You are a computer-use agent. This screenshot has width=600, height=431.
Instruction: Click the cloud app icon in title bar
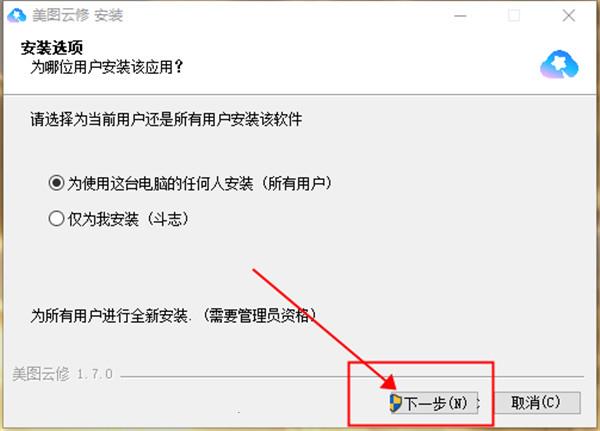pyautogui.click(x=17, y=15)
